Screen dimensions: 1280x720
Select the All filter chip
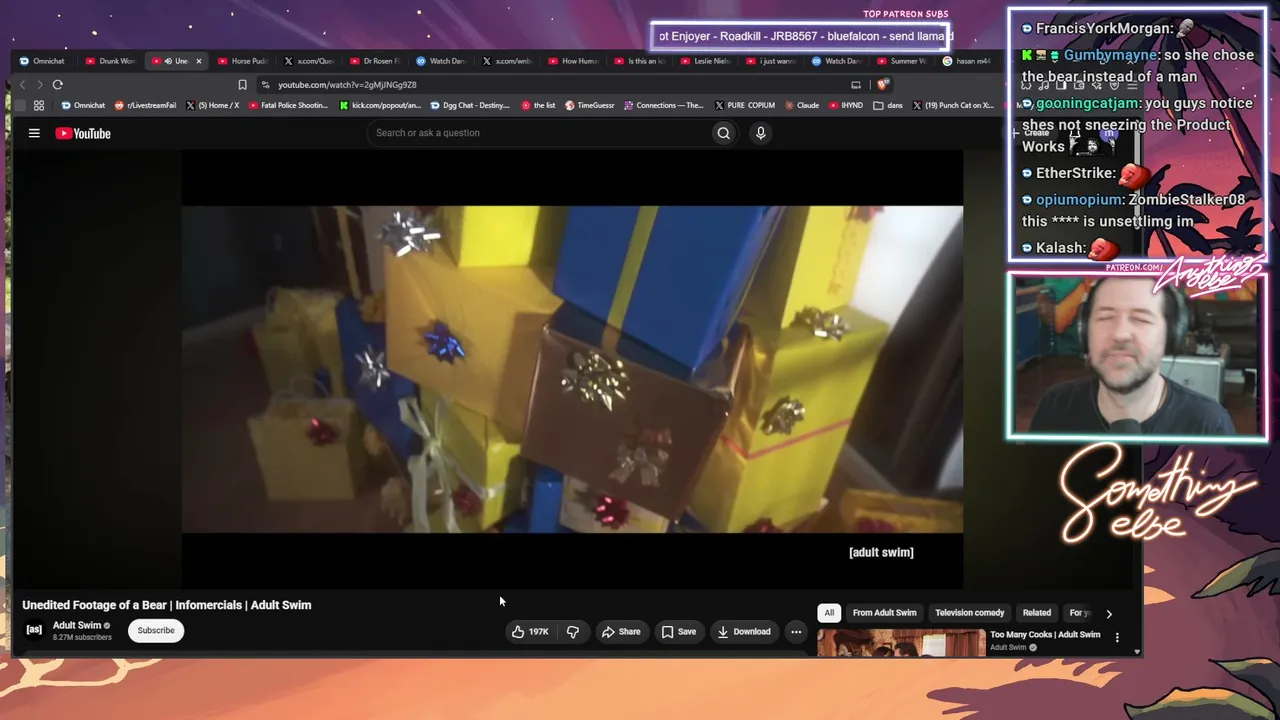click(829, 613)
